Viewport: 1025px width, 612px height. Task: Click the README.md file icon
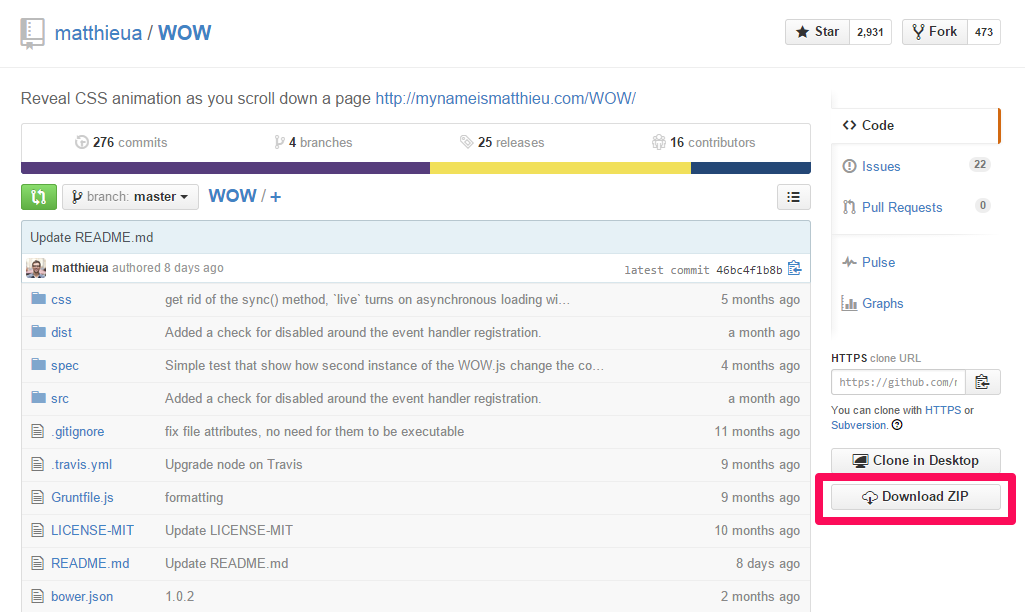tap(38, 563)
